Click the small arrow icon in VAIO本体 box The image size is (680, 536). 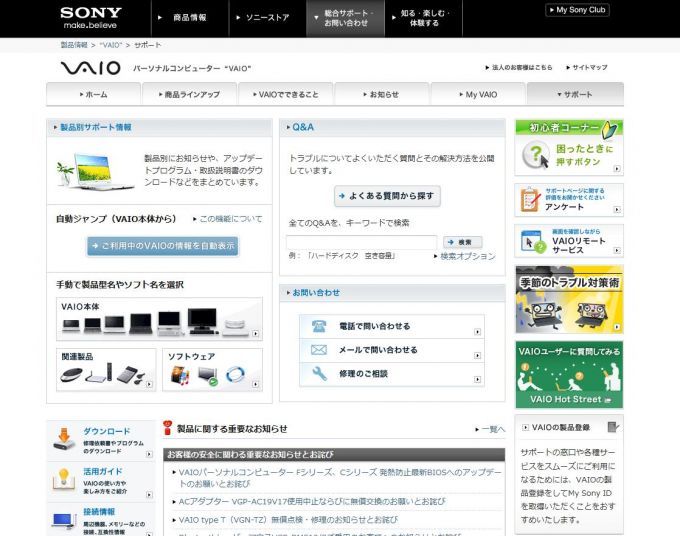255,333
